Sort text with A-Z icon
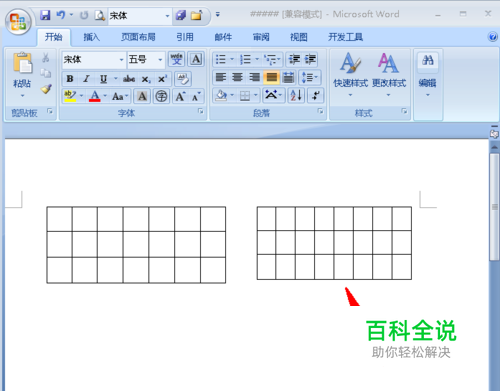Screen dimensions: 500x391 click(296, 96)
